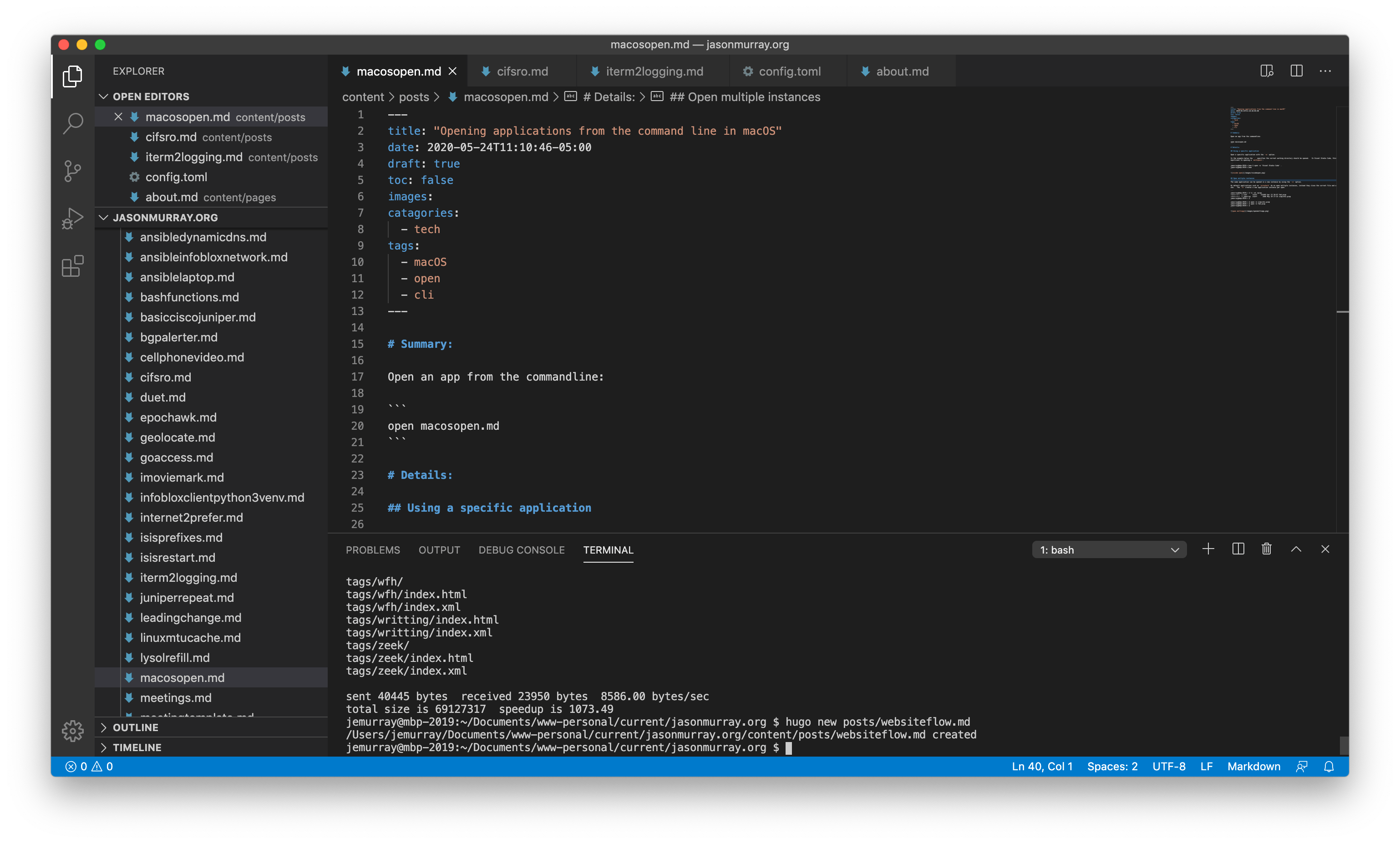
Task: Click the notifications bell in status bar
Action: 1329,766
